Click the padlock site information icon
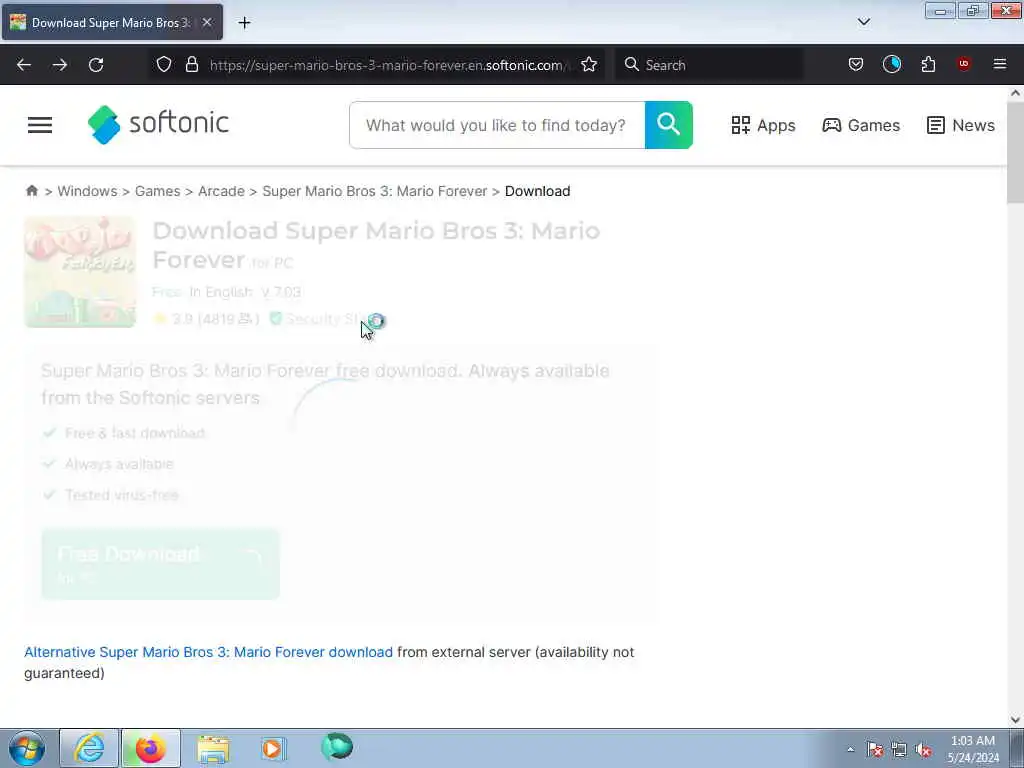Image resolution: width=1024 pixels, height=768 pixels. tap(192, 64)
